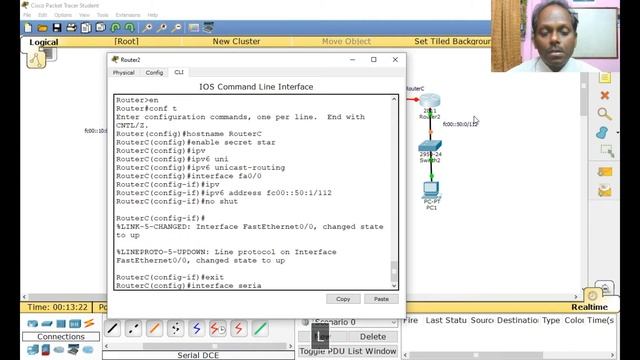Click the PC1 device on the workspace

431,190
